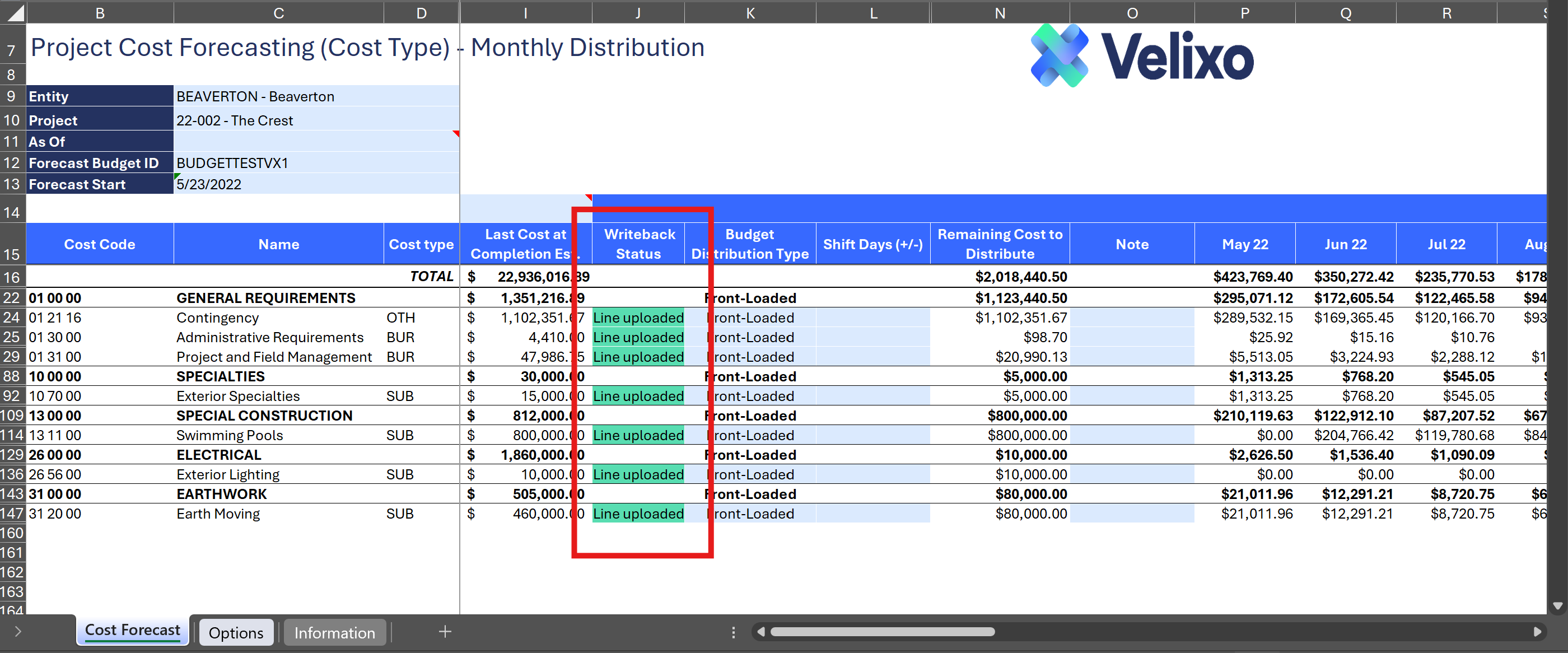Open the Options sheet tab
Screen dimensions: 1568x653
[236, 633]
